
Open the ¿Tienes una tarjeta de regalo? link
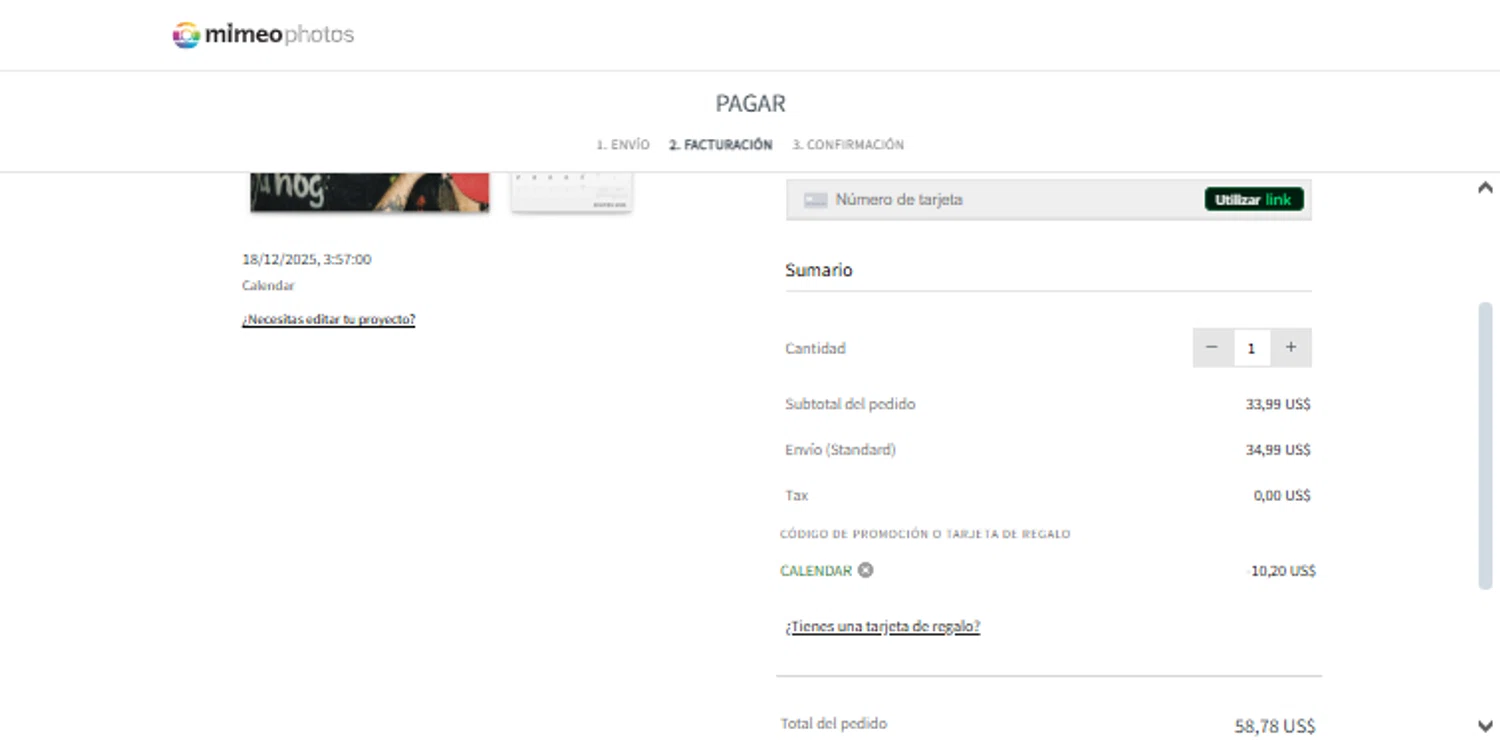pos(882,627)
